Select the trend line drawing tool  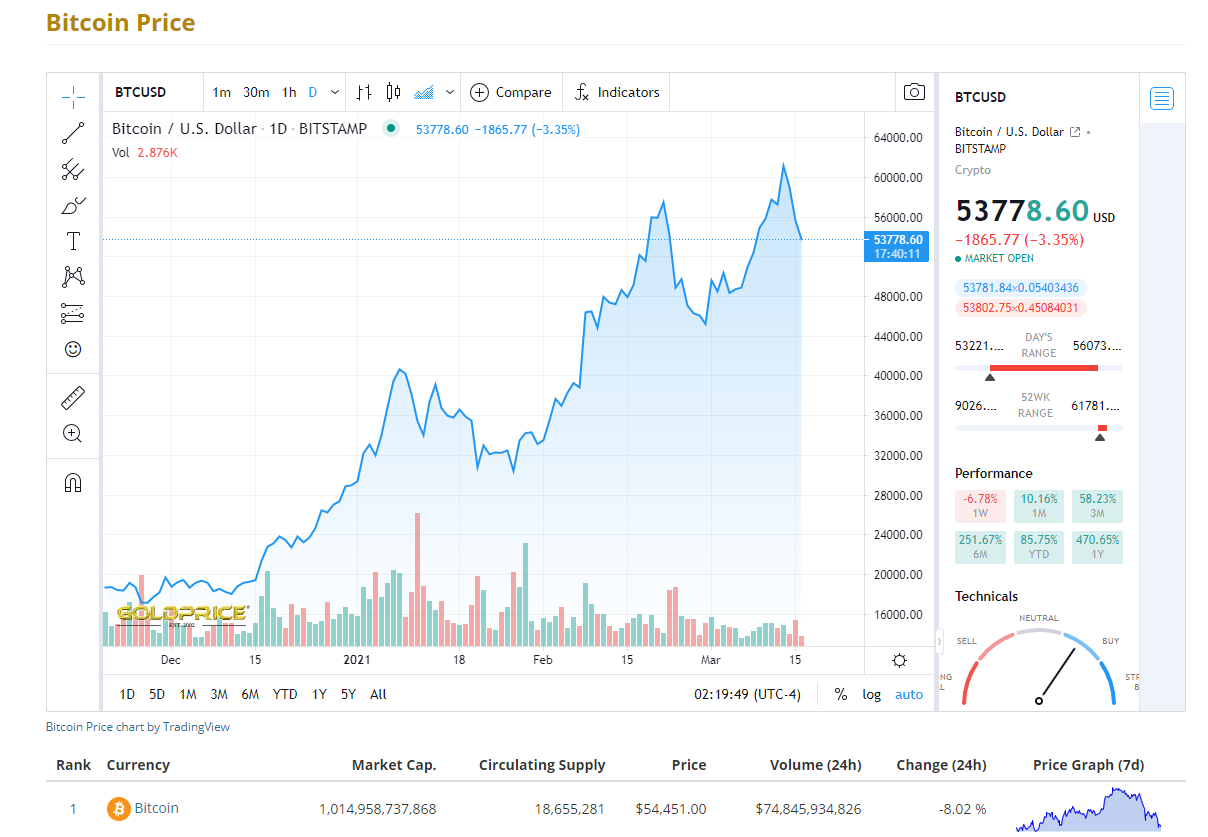(x=73, y=133)
